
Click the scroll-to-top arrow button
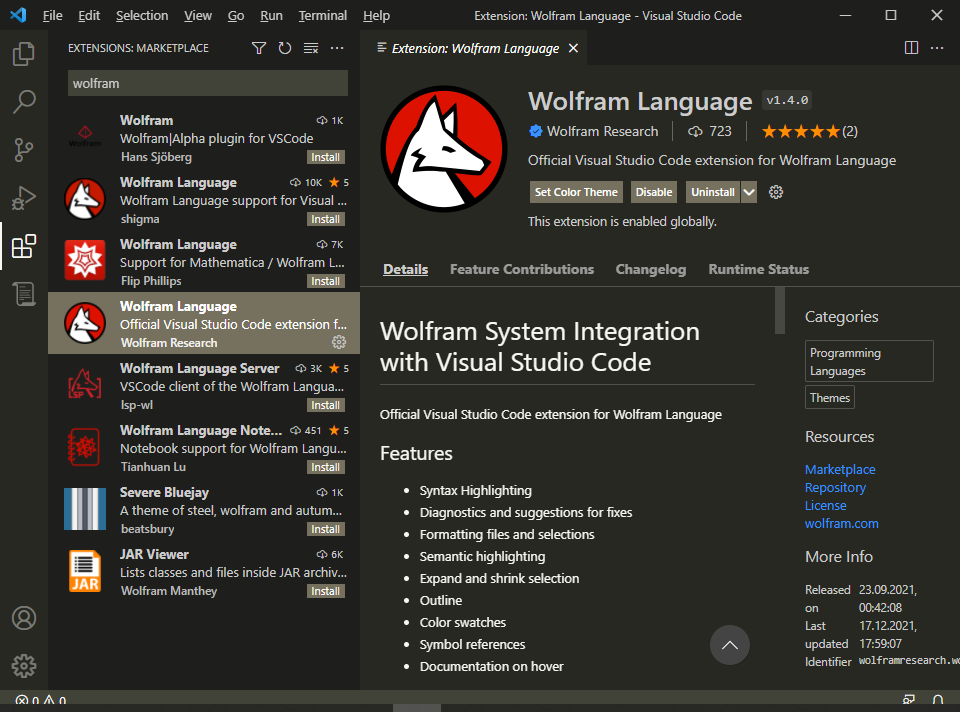[729, 645]
